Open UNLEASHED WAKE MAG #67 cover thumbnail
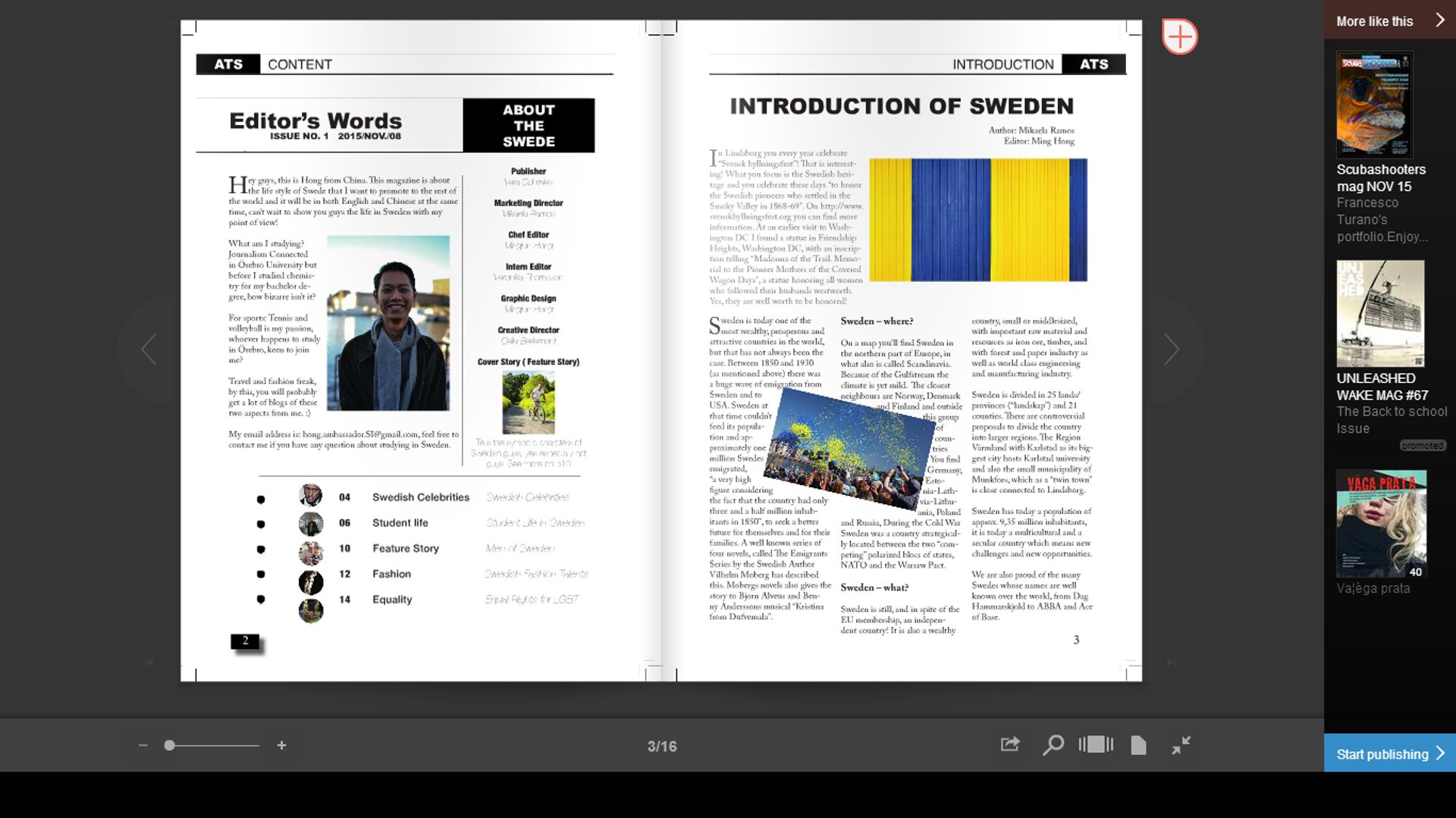The height and width of the screenshot is (818, 1456). [x=1380, y=314]
